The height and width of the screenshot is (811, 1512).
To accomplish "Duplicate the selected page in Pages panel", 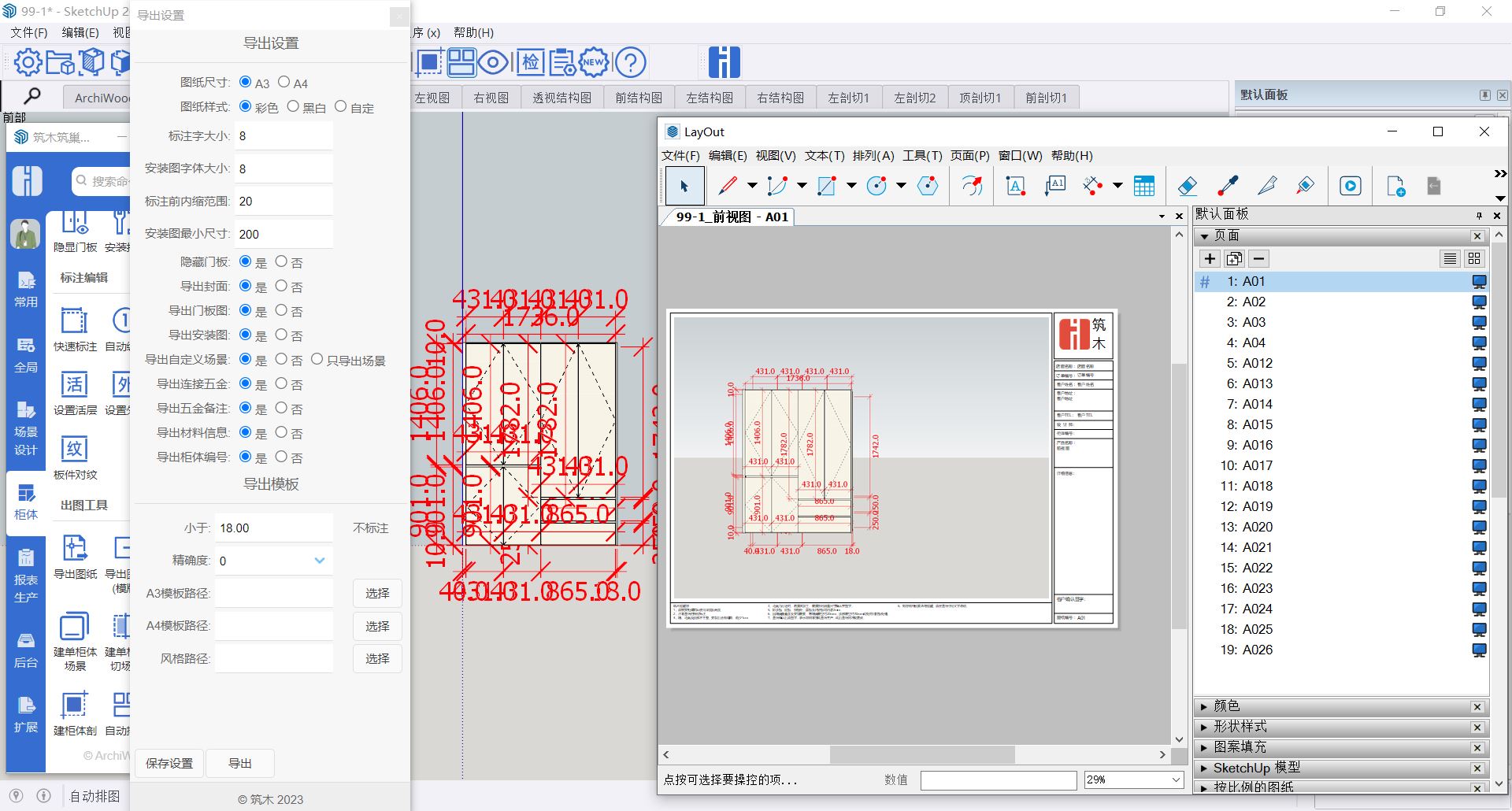I will tap(1234, 259).
